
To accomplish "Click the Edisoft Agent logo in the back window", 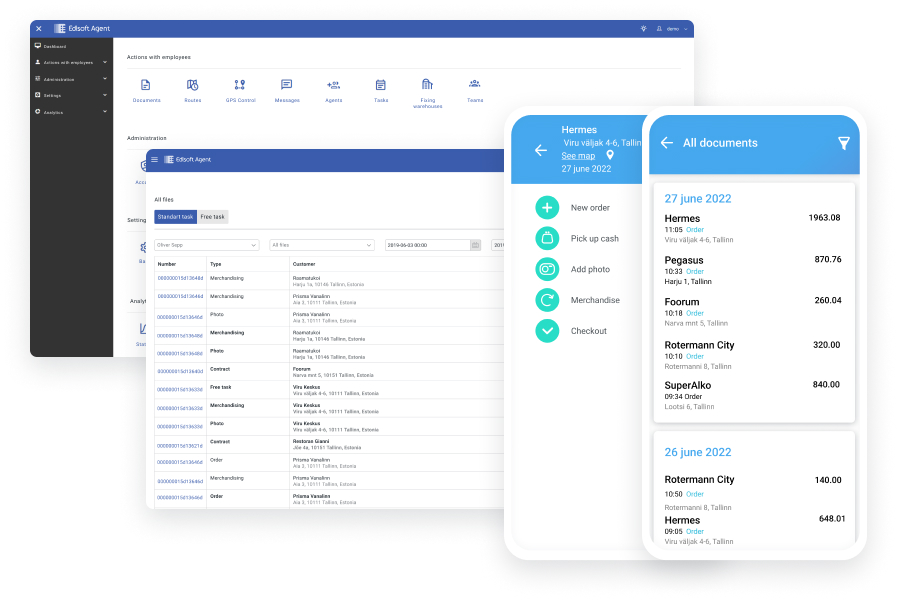I will pyautogui.click(x=82, y=29).
